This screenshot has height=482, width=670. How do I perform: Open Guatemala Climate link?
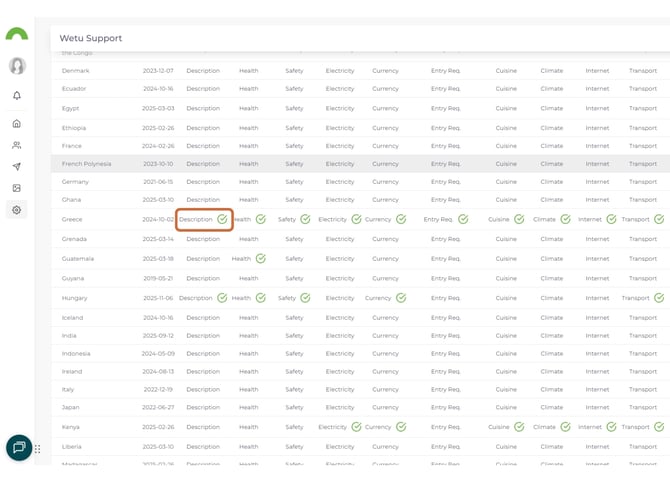(x=552, y=259)
